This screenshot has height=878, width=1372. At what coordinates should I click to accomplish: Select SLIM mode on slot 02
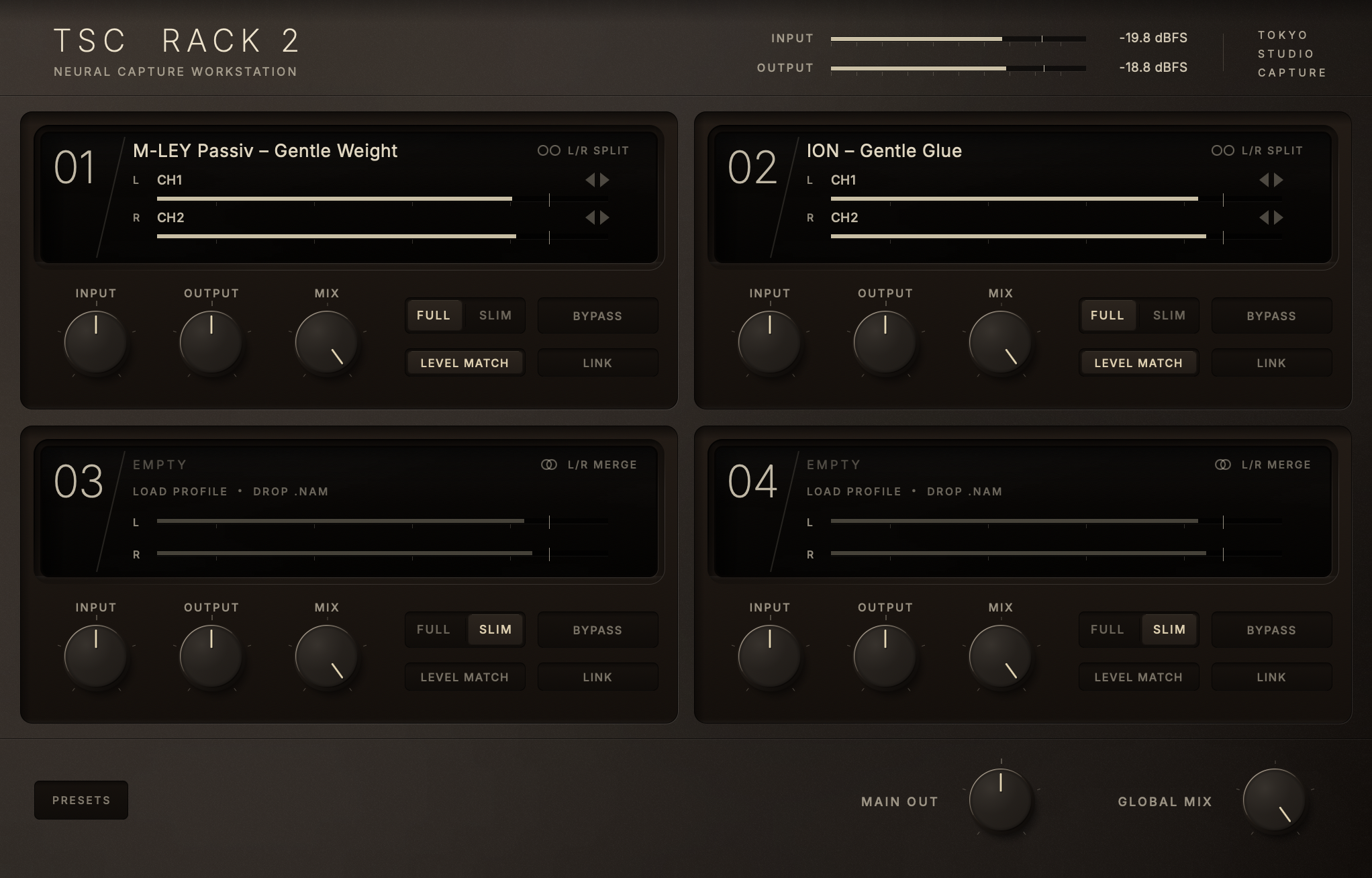coord(1169,315)
